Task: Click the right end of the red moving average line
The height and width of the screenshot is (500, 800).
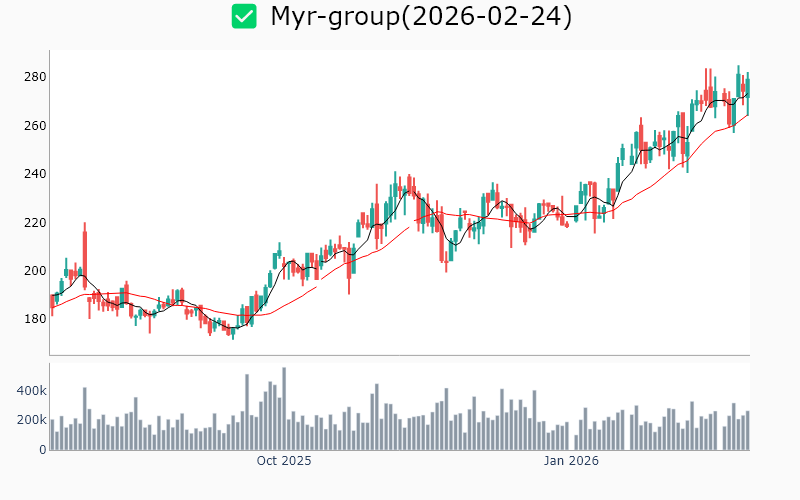Action: tap(747, 114)
